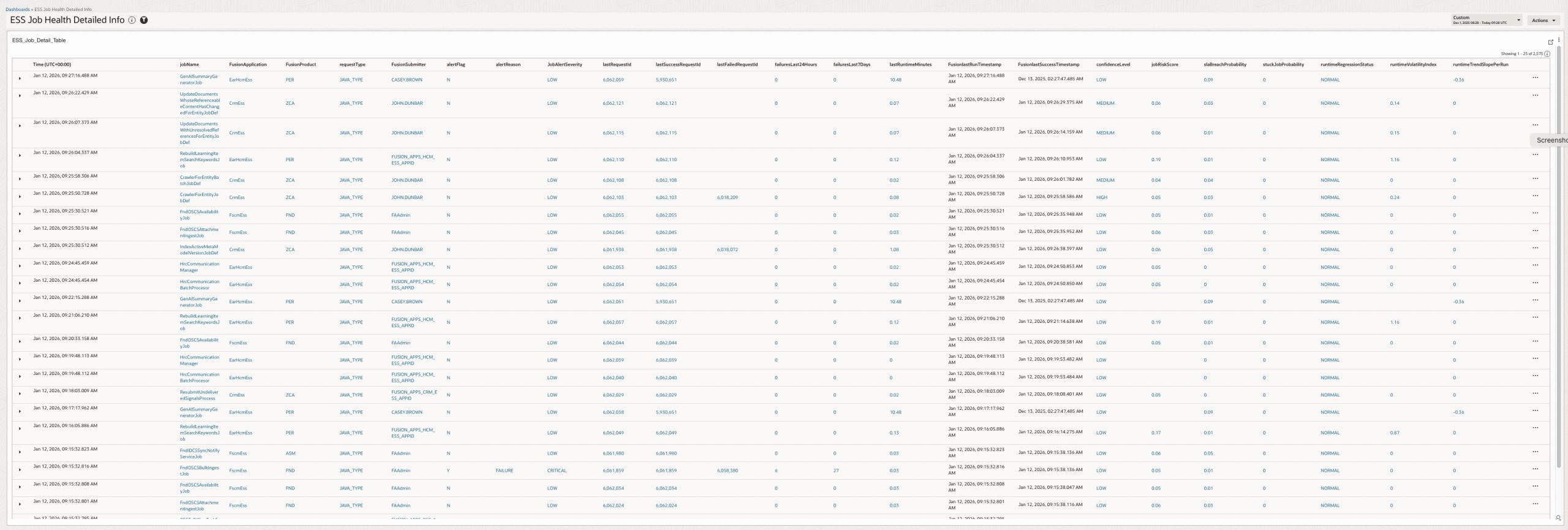1568x530 pixels.
Task: Open row actions ellipsis for FndOSCSBulkIngestJob CRITICAL row
Action: [1535, 469]
